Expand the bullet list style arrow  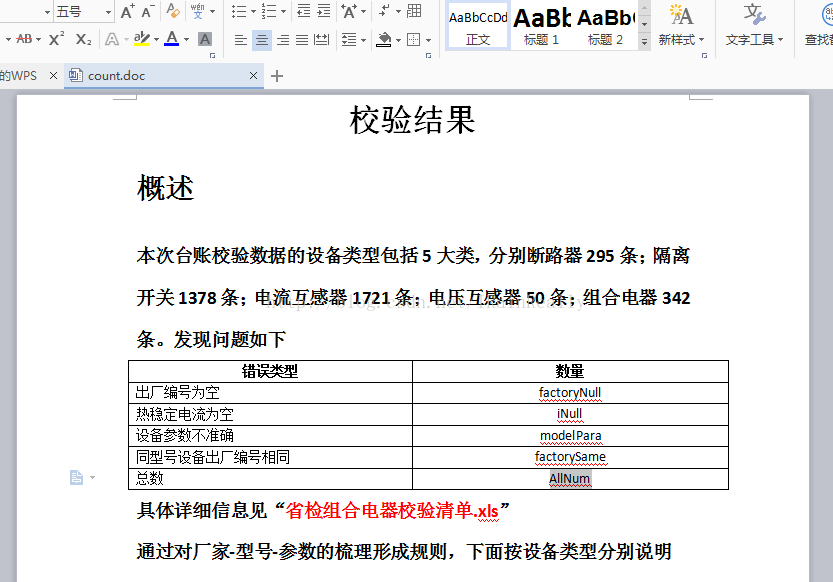[253, 12]
